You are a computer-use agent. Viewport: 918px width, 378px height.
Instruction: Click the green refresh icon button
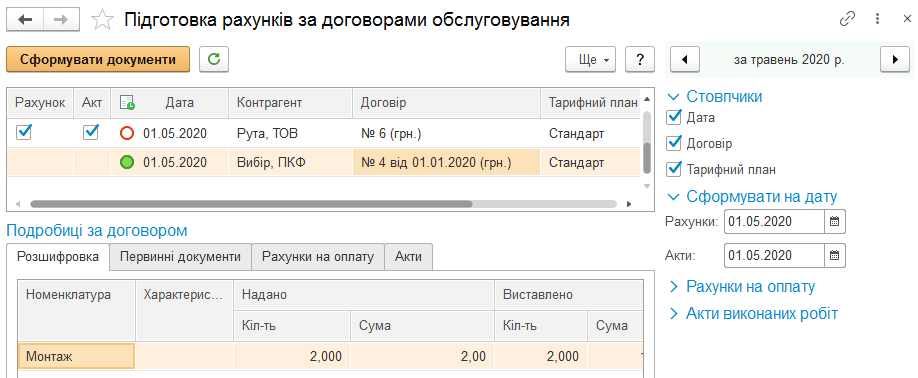pos(214,59)
